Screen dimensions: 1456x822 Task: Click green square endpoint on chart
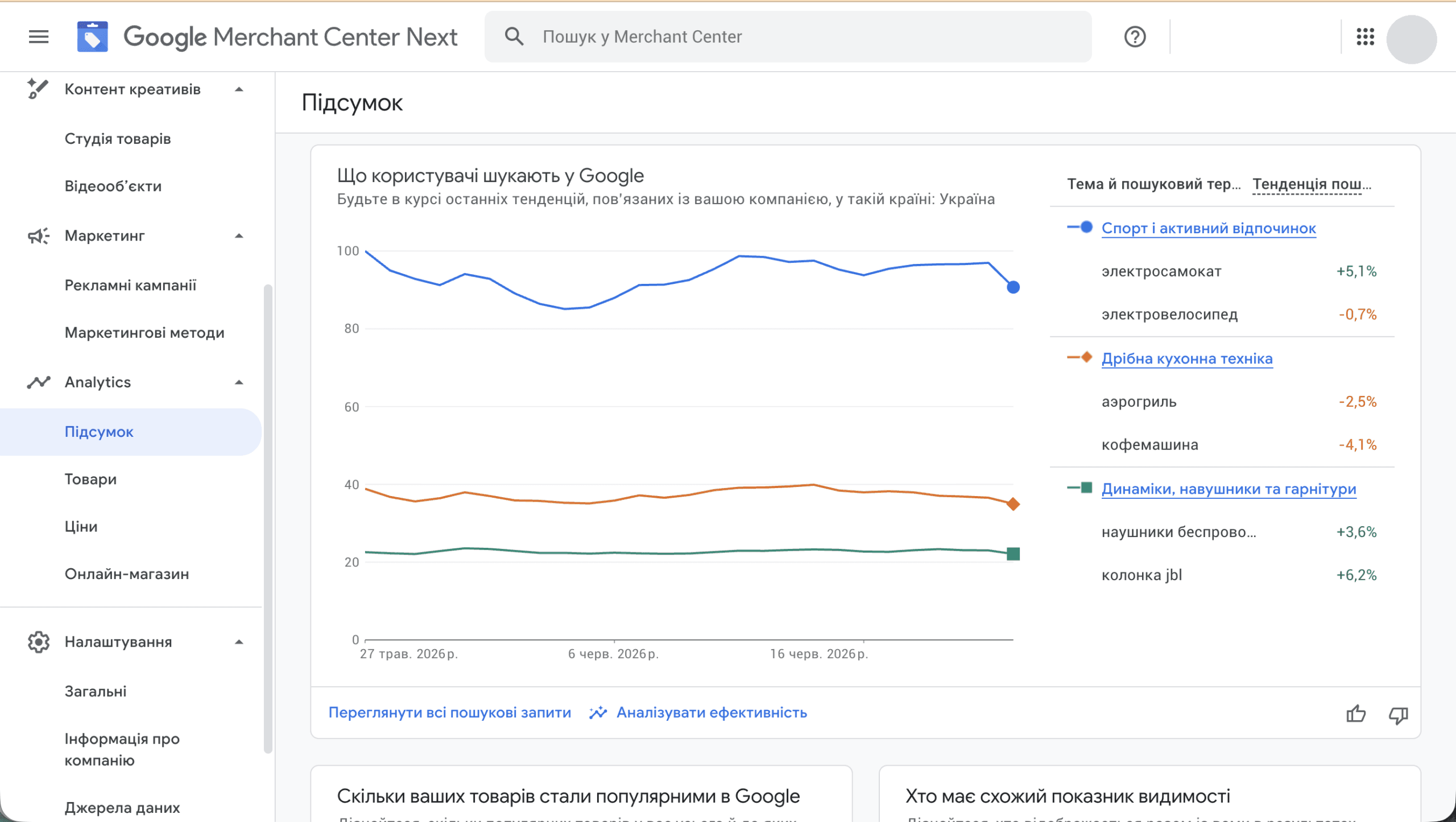[x=1013, y=554]
